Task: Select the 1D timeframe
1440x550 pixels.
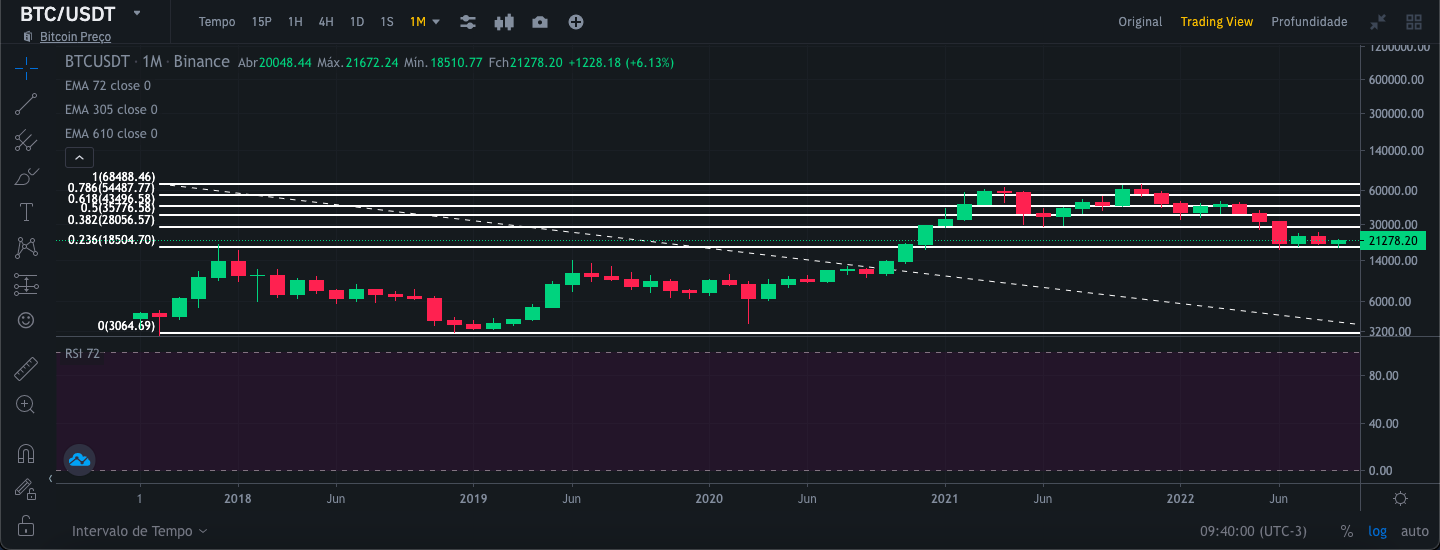Action: [x=357, y=22]
